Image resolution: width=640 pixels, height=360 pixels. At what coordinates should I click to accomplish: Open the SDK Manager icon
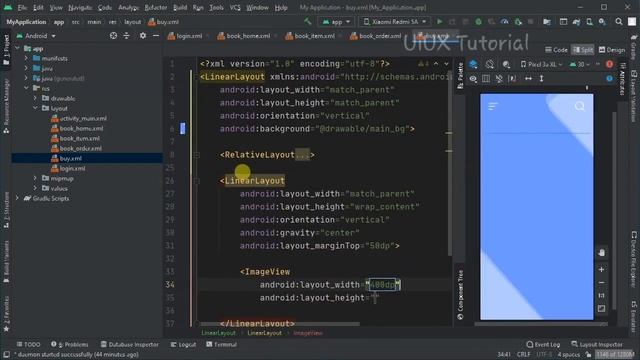click(602, 22)
